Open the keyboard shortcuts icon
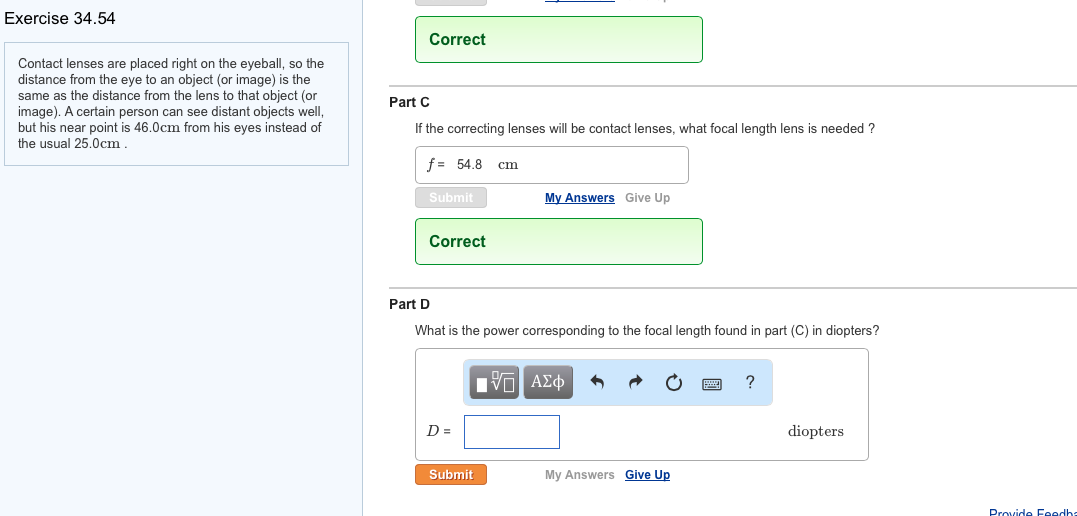This screenshot has height=516, width=1077. (x=712, y=383)
